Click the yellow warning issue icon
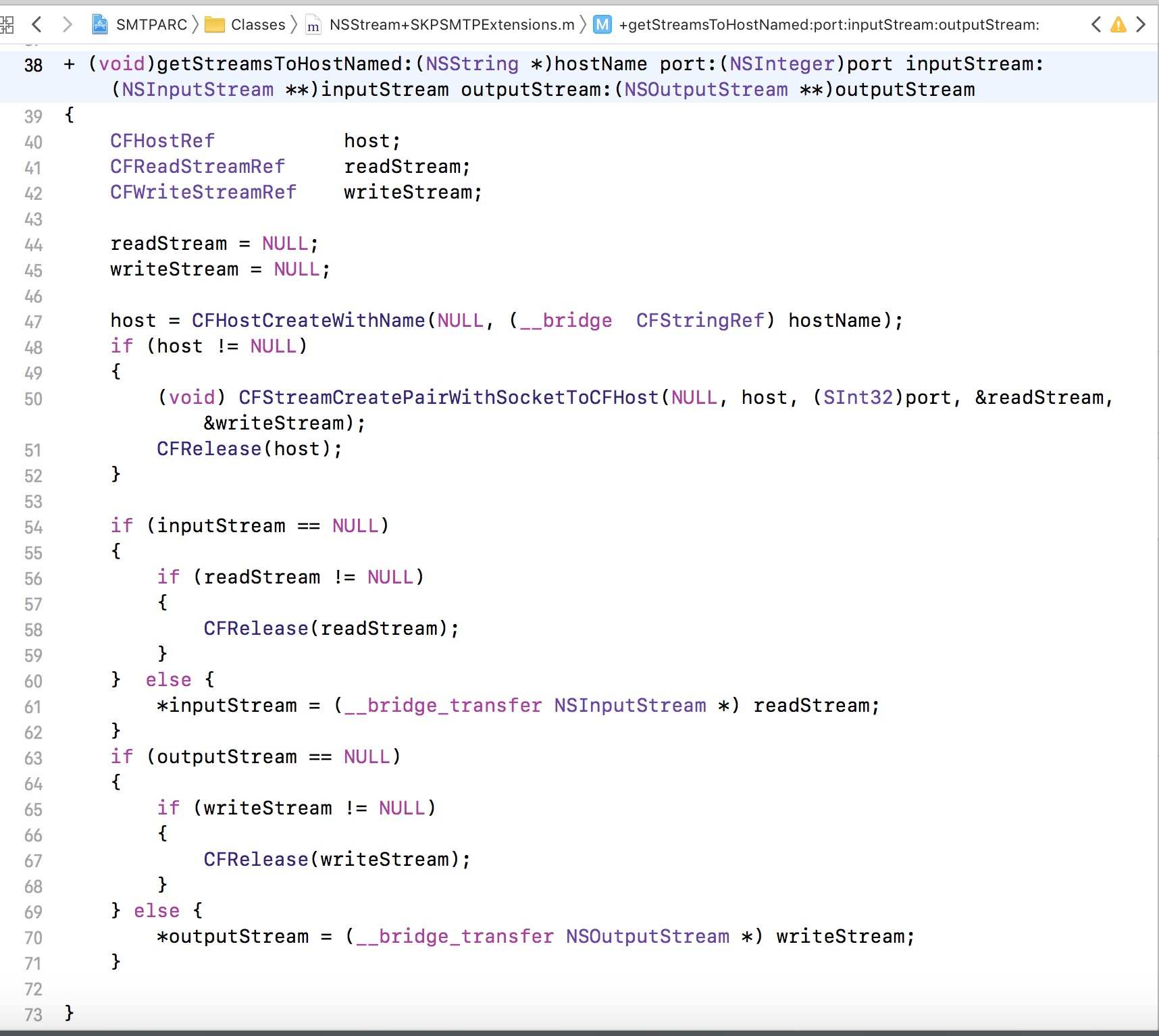The image size is (1159, 1036). [x=1118, y=25]
